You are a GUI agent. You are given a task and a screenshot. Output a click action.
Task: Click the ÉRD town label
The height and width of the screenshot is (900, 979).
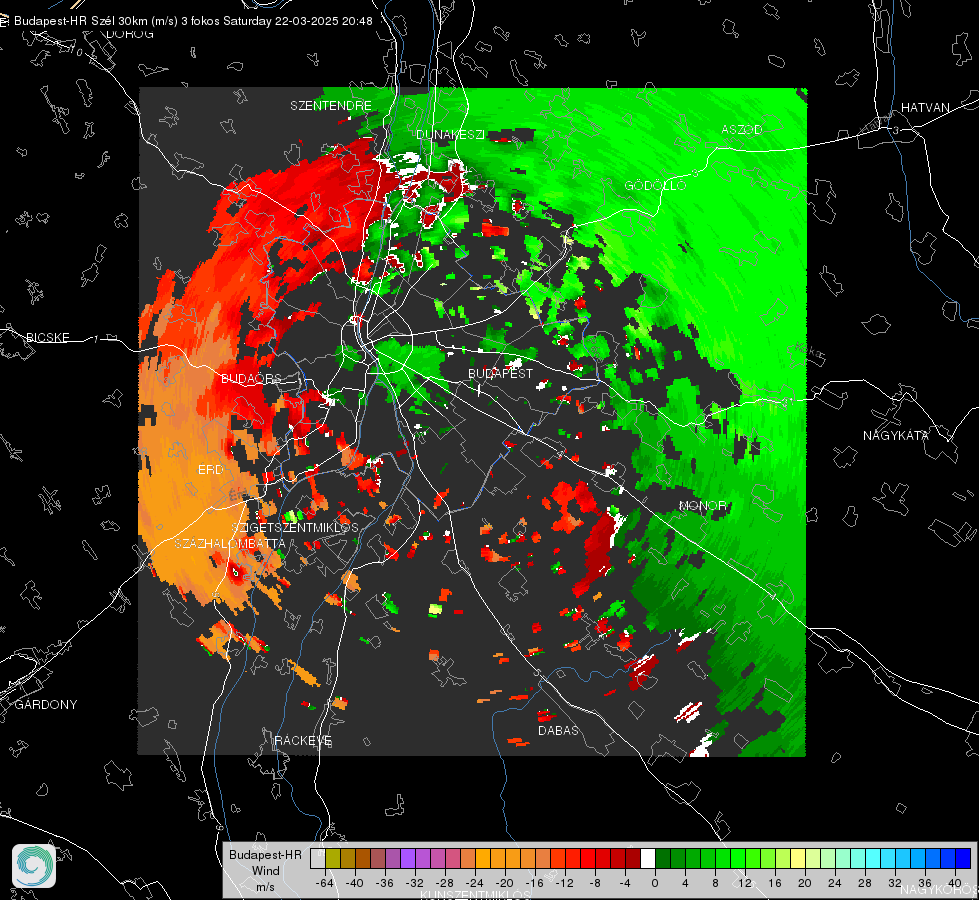click(x=210, y=470)
